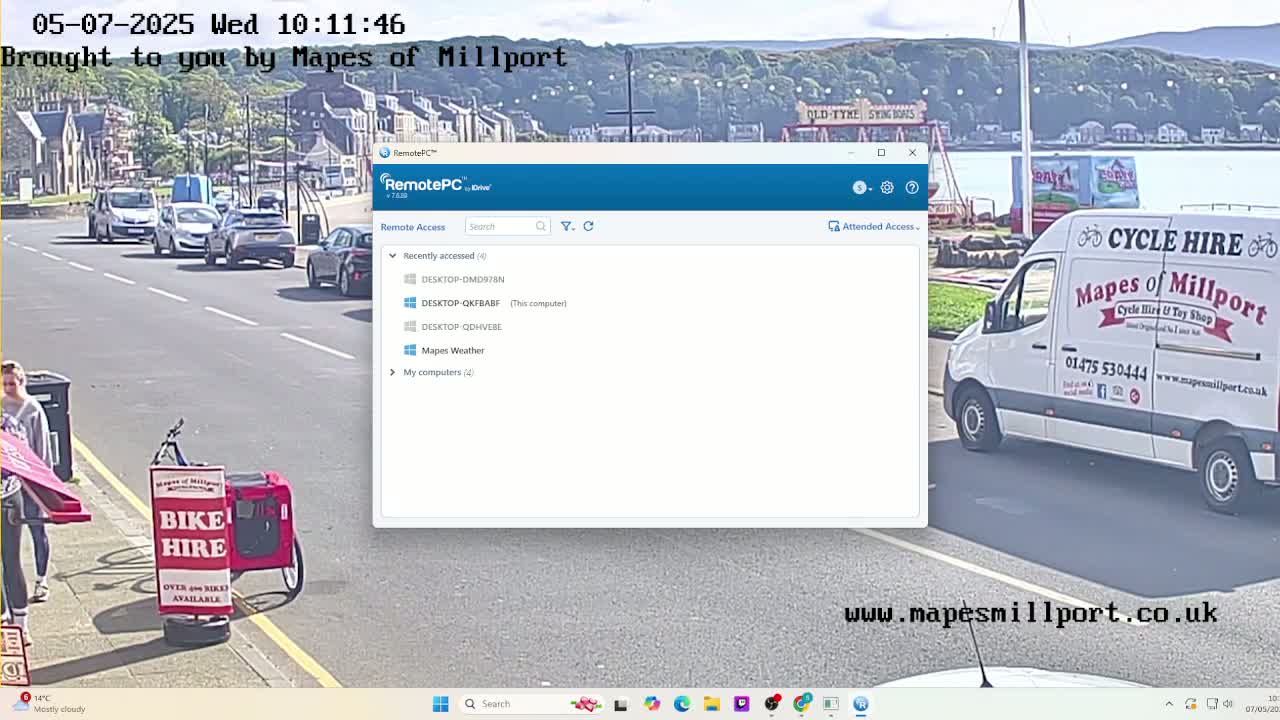Collapse the Recently accessed group
This screenshot has width=1280, height=720.
pos(392,256)
